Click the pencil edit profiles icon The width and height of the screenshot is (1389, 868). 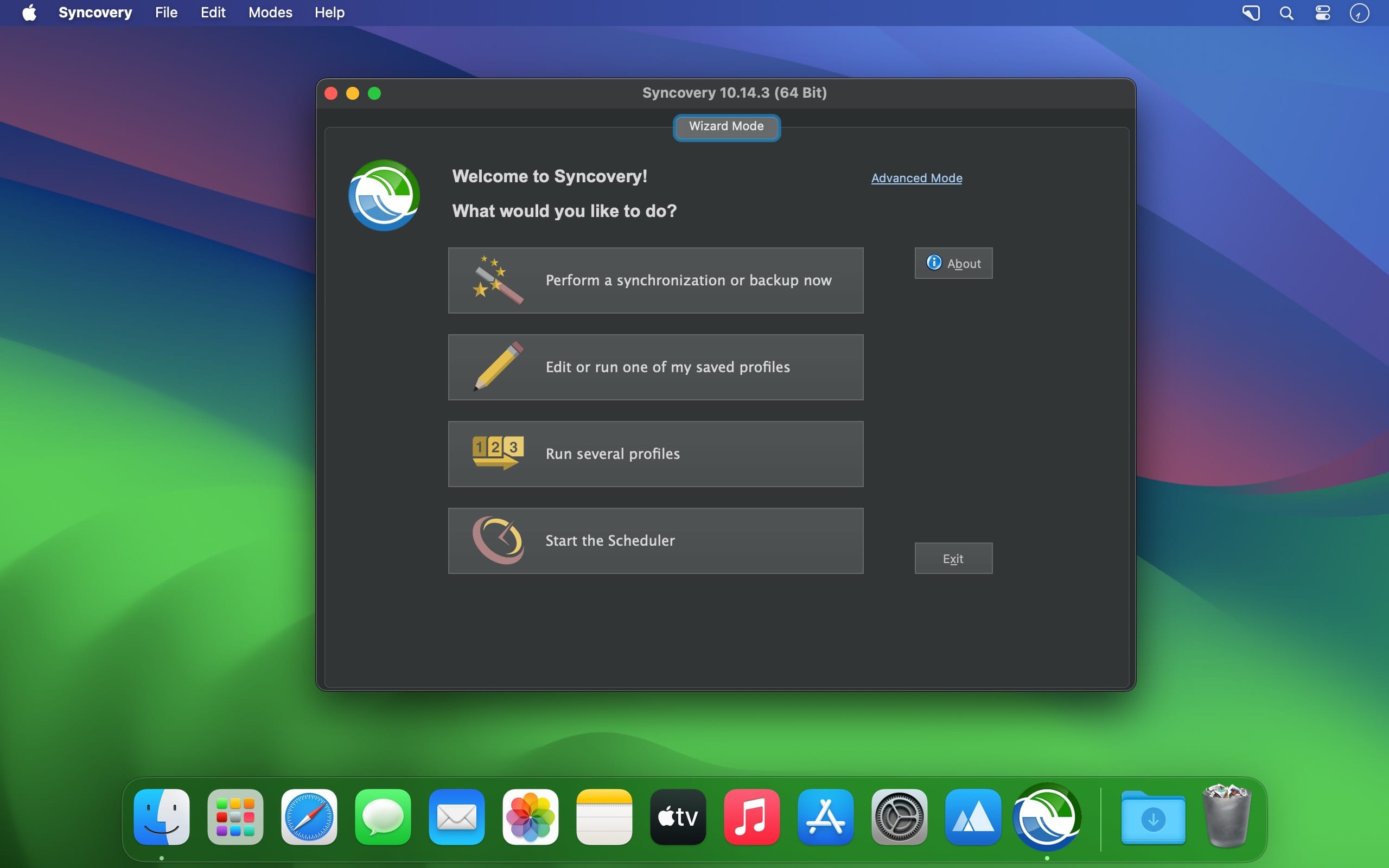498,367
